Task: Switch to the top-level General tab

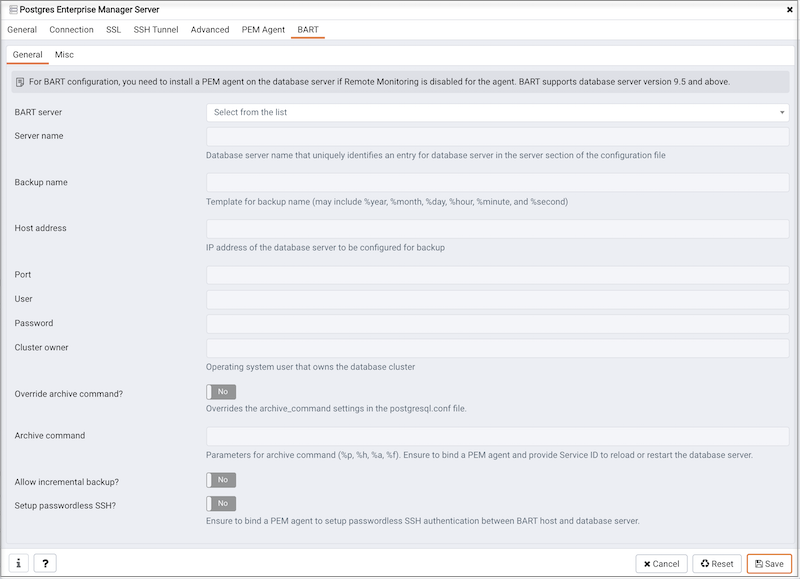Action: [22, 30]
